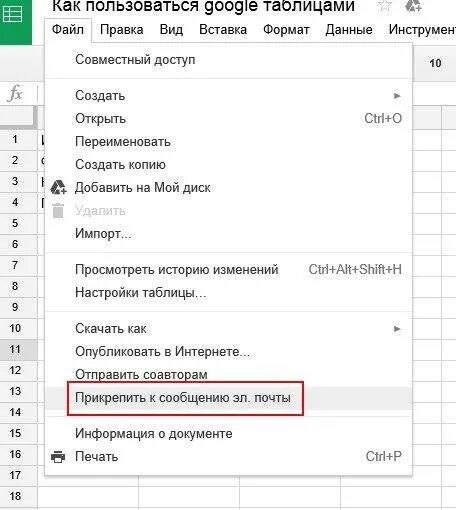This screenshot has width=456, height=510.
Task: Click the document title text
Action: pos(203,6)
